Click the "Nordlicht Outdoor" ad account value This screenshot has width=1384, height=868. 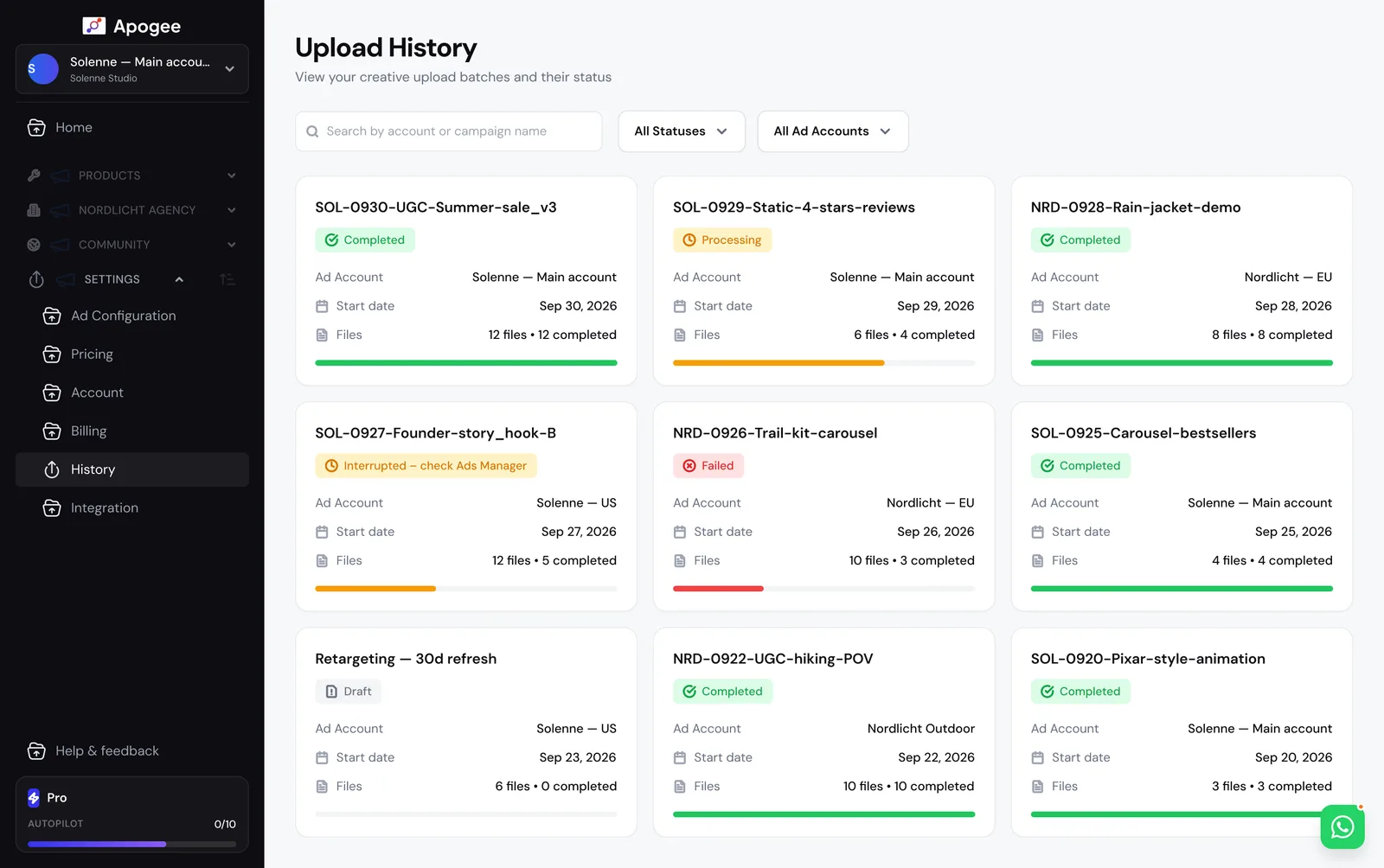pos(921,729)
